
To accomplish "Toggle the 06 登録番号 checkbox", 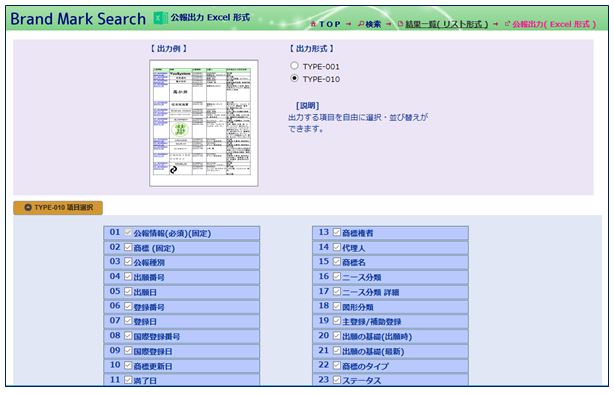I will [128, 306].
